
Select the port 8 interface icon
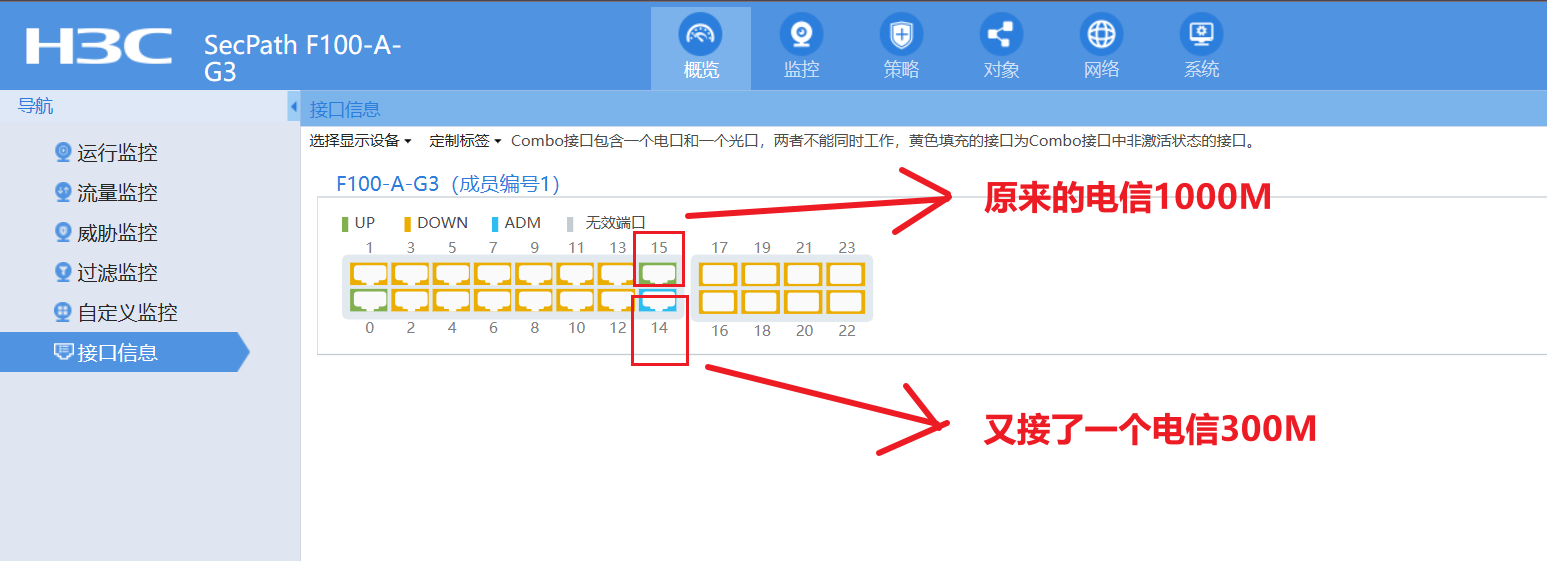coord(534,300)
